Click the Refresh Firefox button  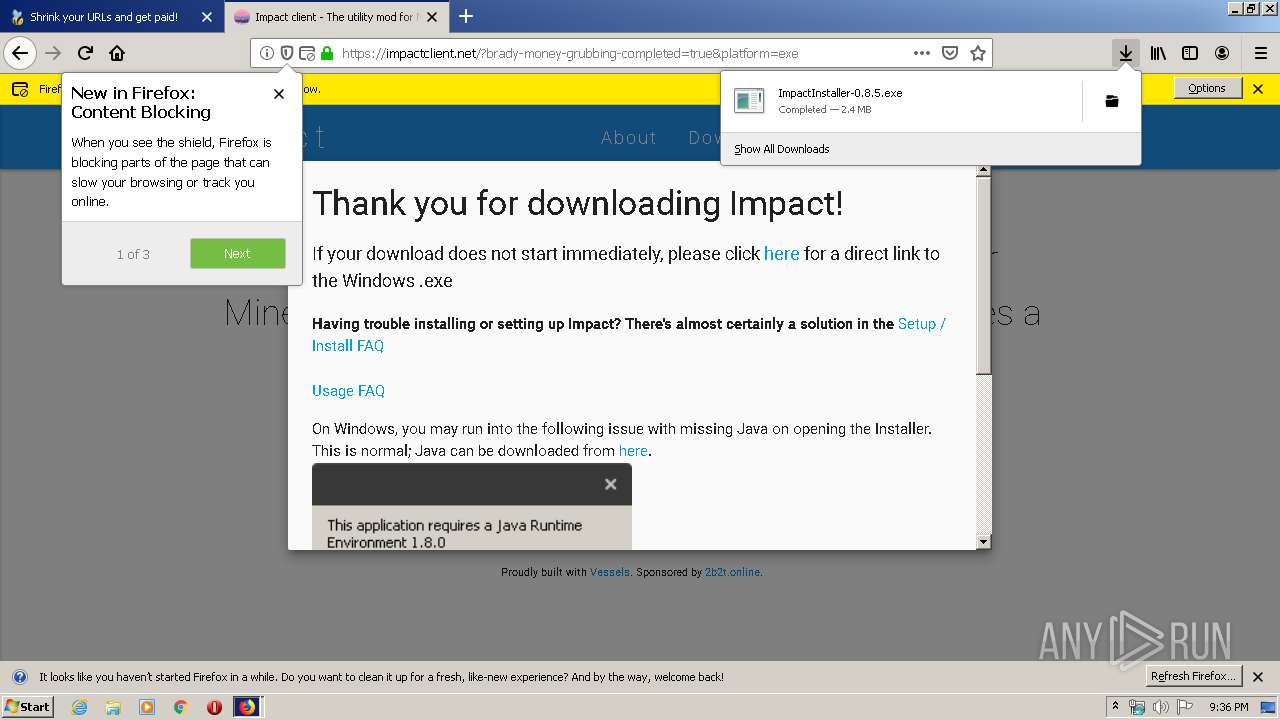[1194, 676]
